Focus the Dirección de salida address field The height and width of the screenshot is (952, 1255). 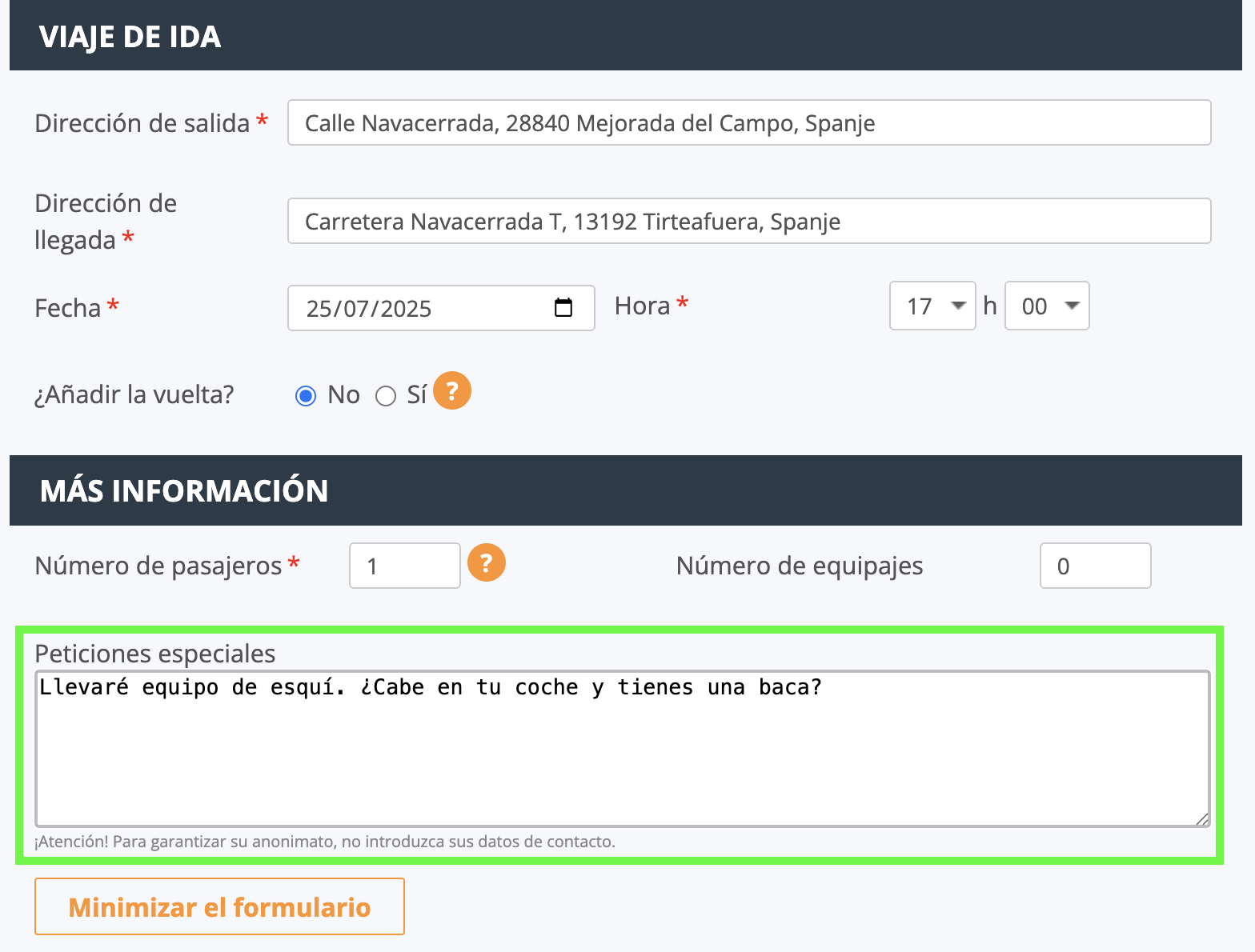pyautogui.click(x=749, y=122)
